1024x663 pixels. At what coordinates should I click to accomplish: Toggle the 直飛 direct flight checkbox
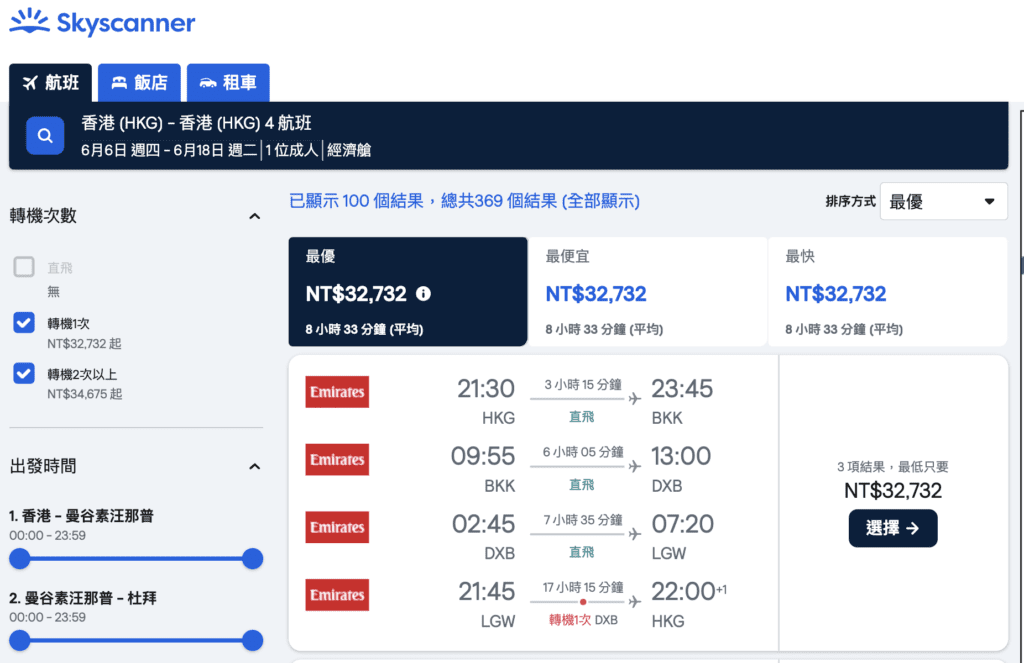coord(24,267)
